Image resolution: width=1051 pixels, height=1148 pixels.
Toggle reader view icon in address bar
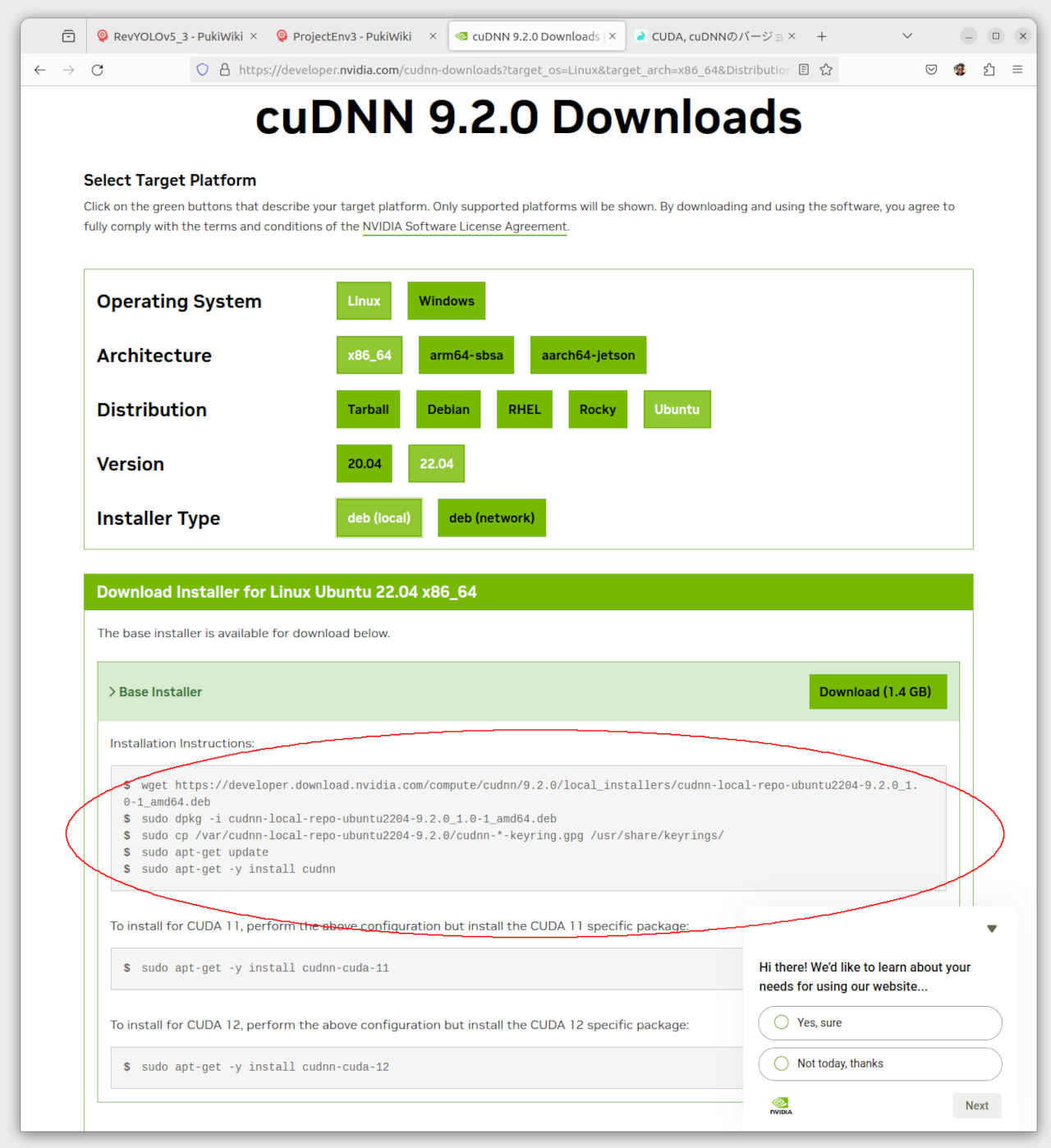(x=804, y=70)
